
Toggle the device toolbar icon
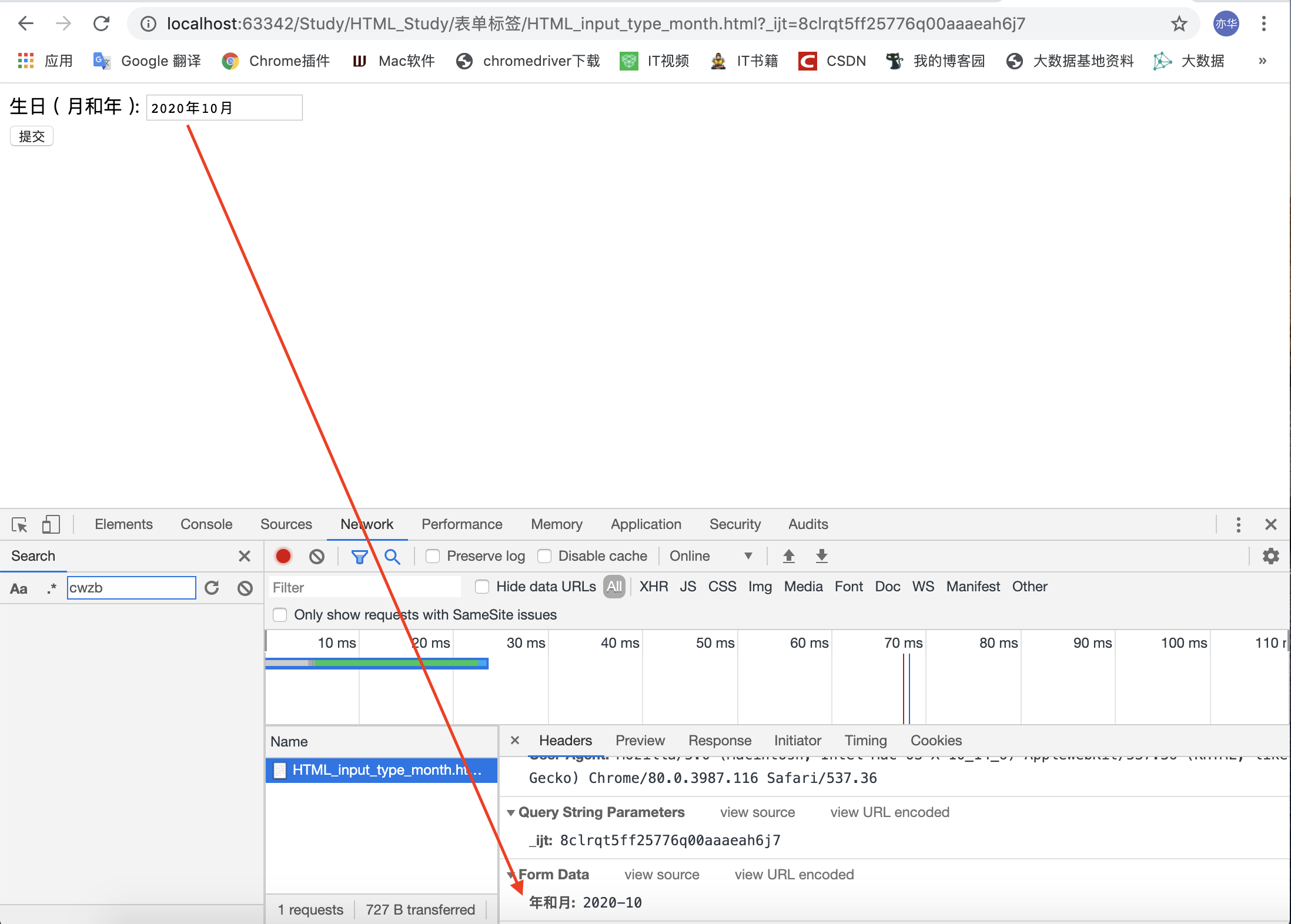51,524
